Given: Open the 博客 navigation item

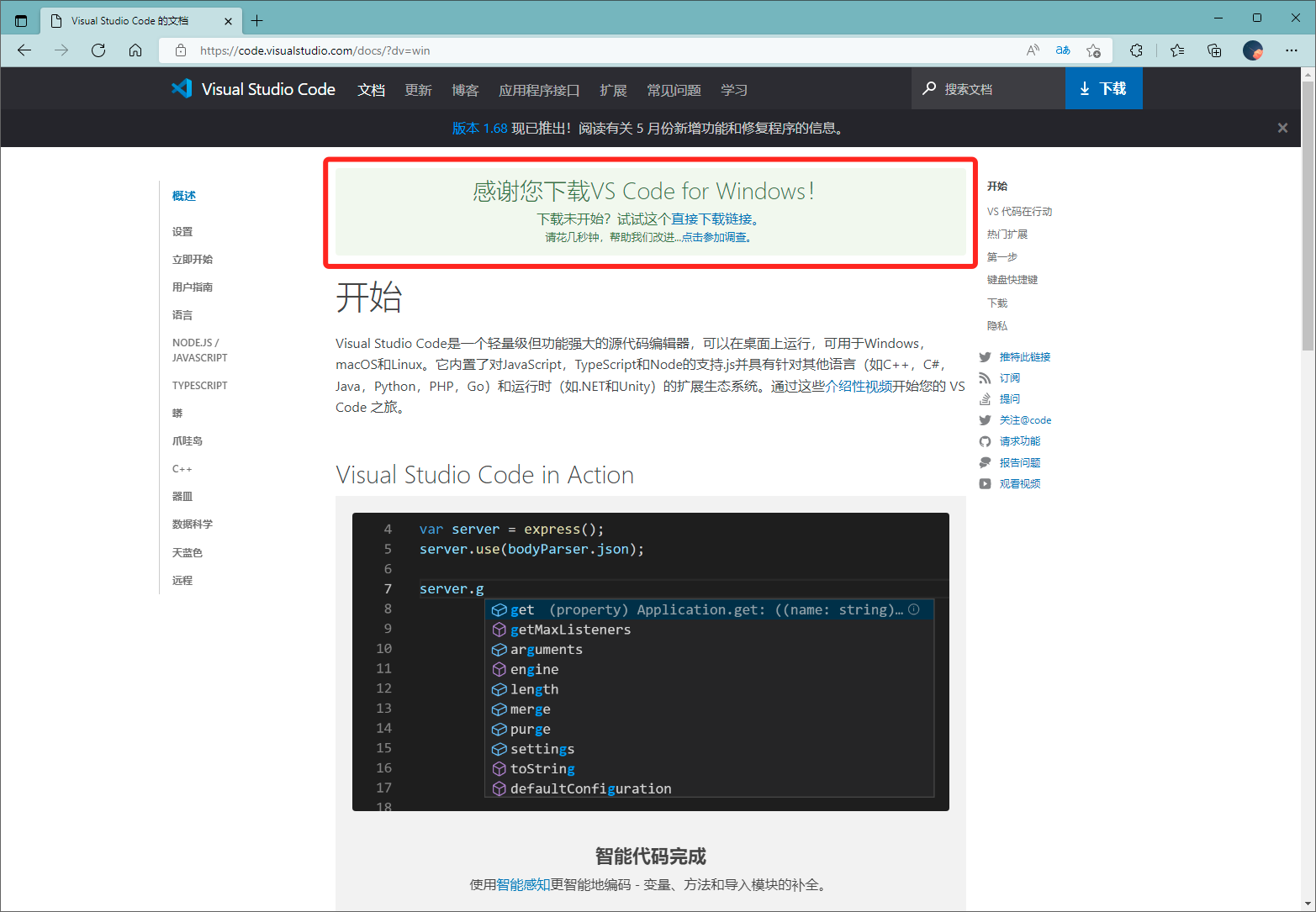Looking at the screenshot, I should click(x=465, y=90).
